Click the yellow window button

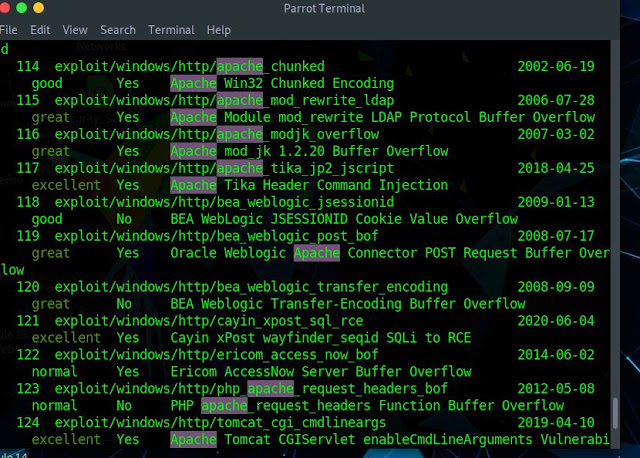point(38,7)
